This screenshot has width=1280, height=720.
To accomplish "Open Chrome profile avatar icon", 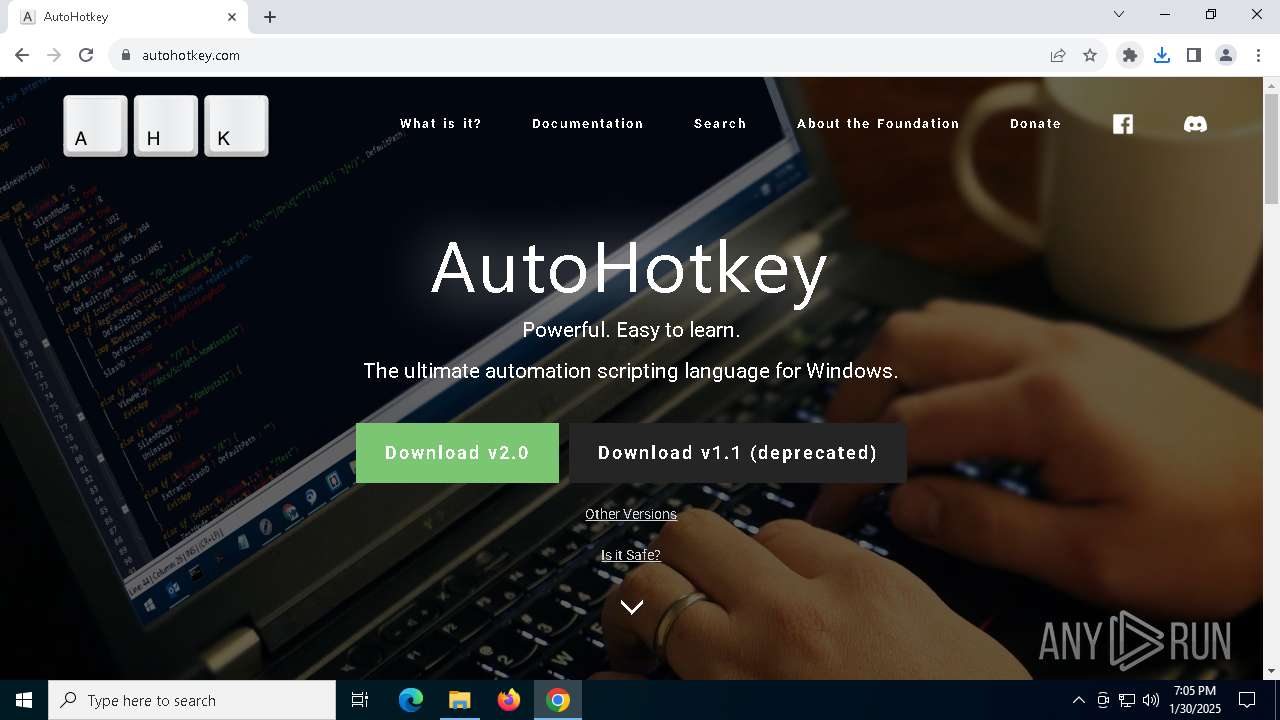I will (1226, 55).
